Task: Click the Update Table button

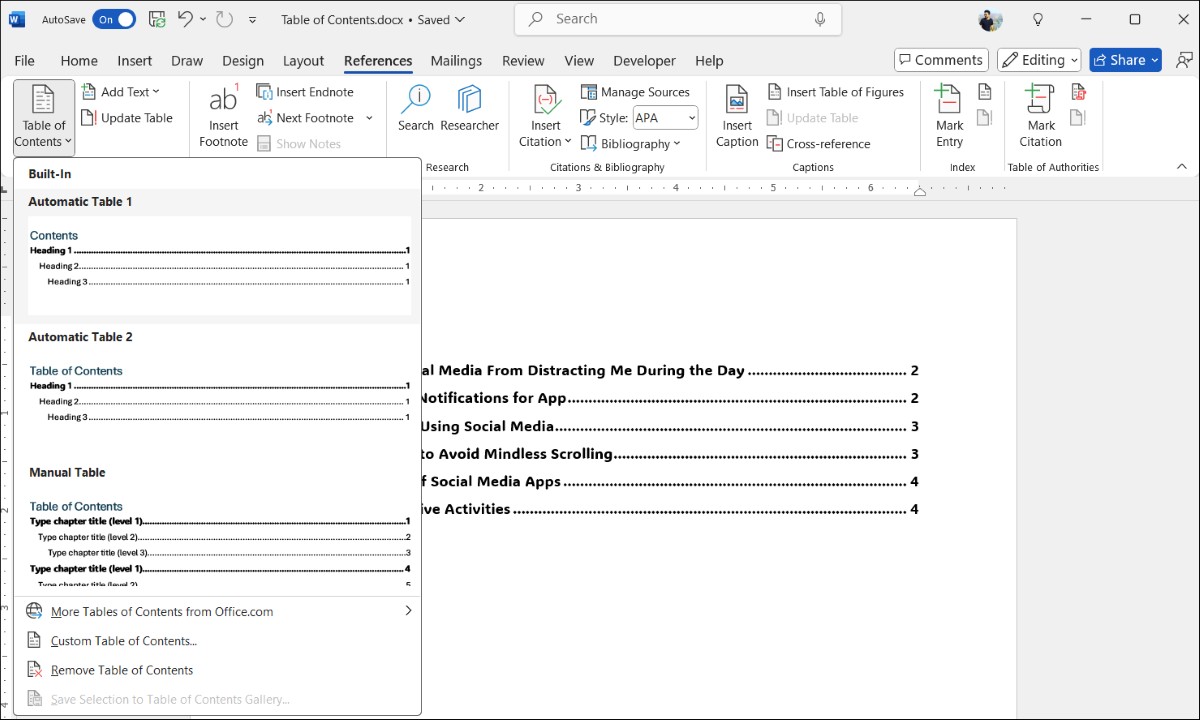Action: point(127,118)
